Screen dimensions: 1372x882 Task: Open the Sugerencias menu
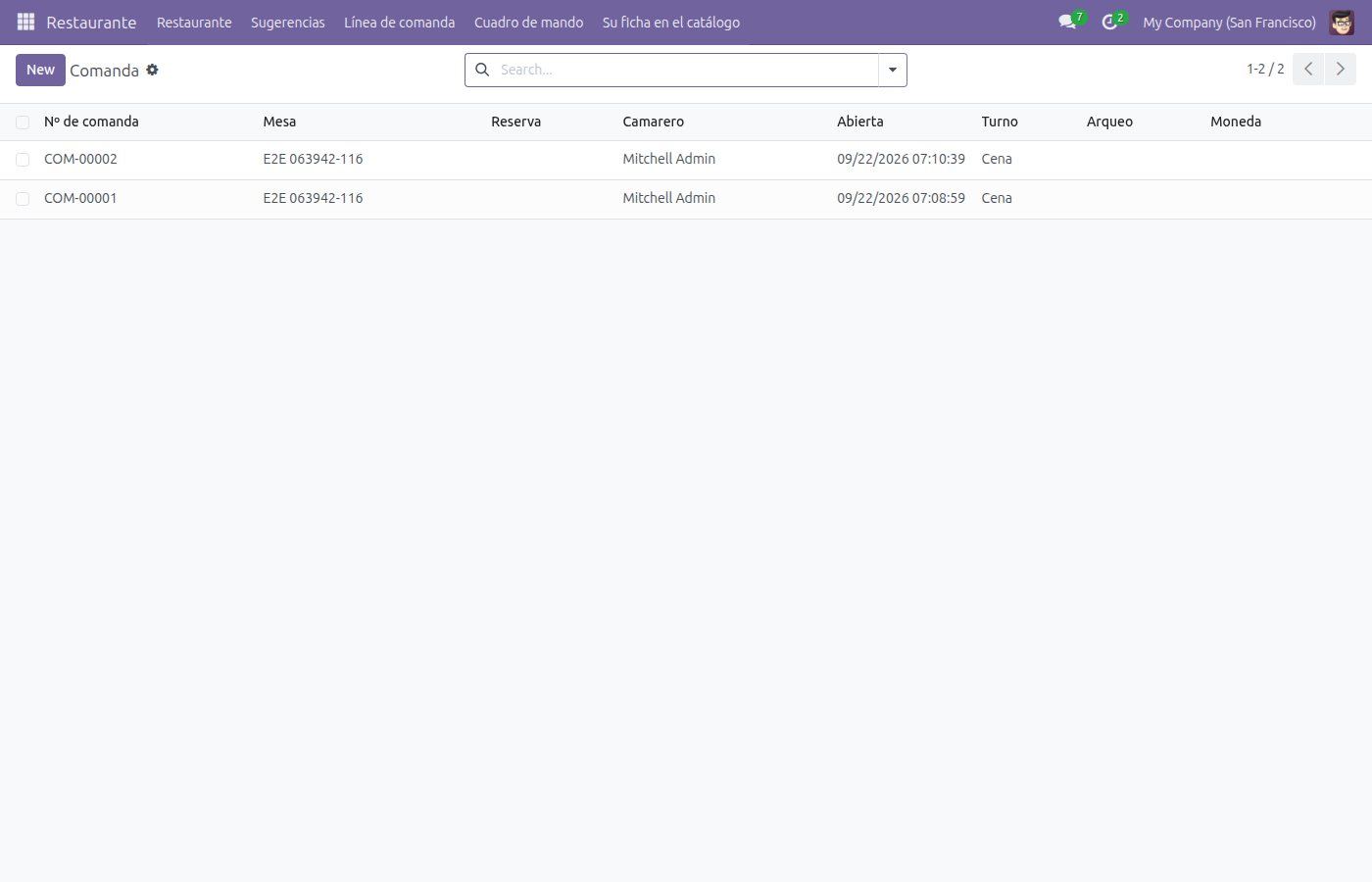[288, 22]
